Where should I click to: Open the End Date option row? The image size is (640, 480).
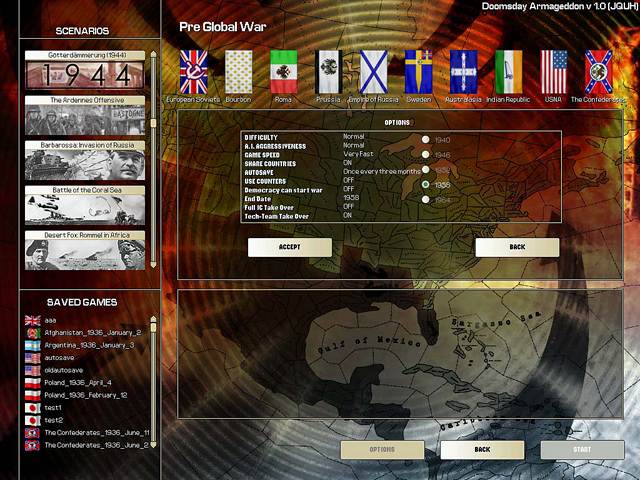coord(302,198)
